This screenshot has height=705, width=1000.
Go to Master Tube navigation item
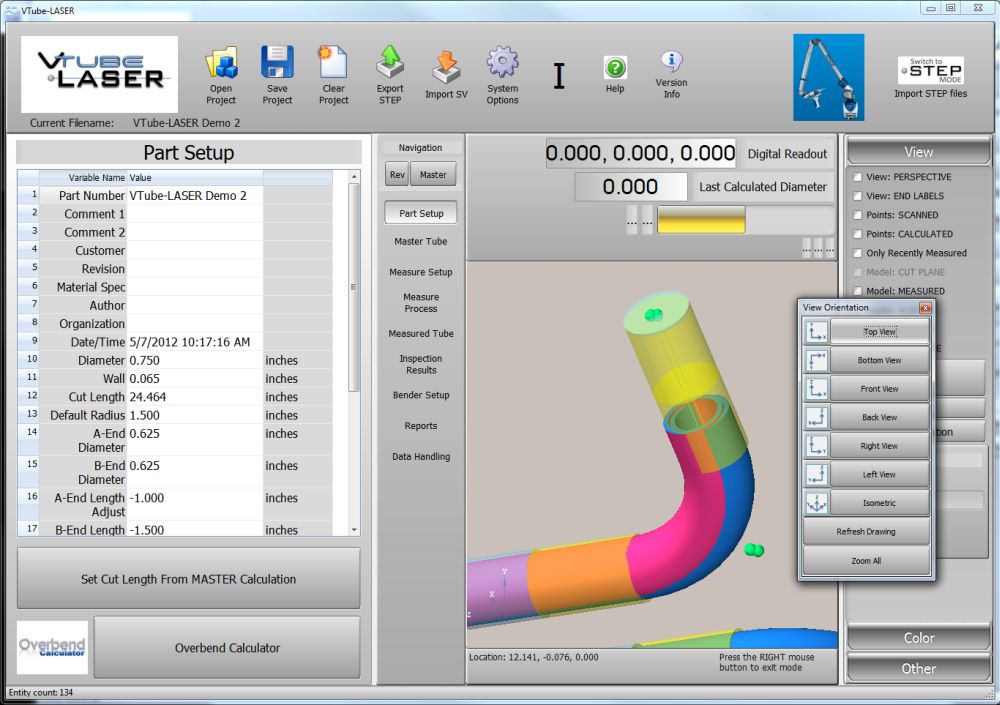pyautogui.click(x=421, y=241)
